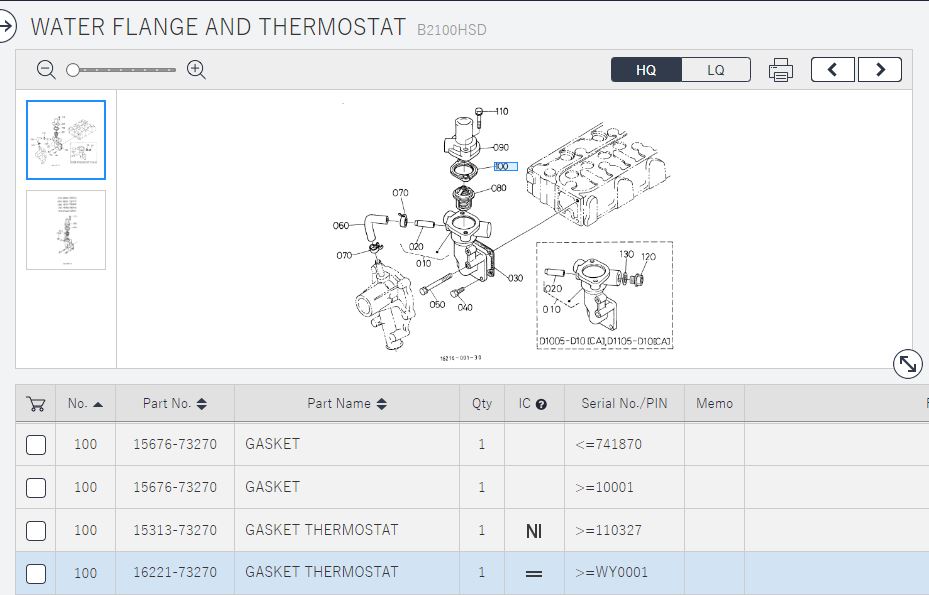Viewport: 929px width, 595px height.
Task: Switch to LQ image quality tab
Action: point(715,69)
